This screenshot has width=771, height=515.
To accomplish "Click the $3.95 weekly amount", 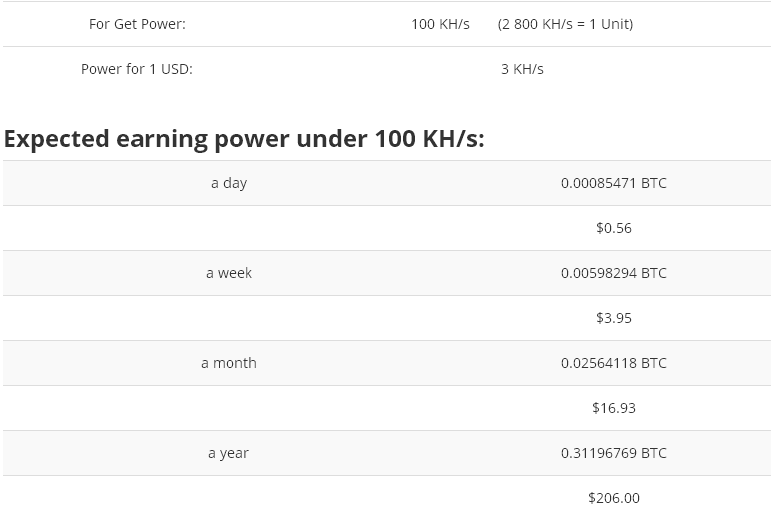I will pos(613,318).
